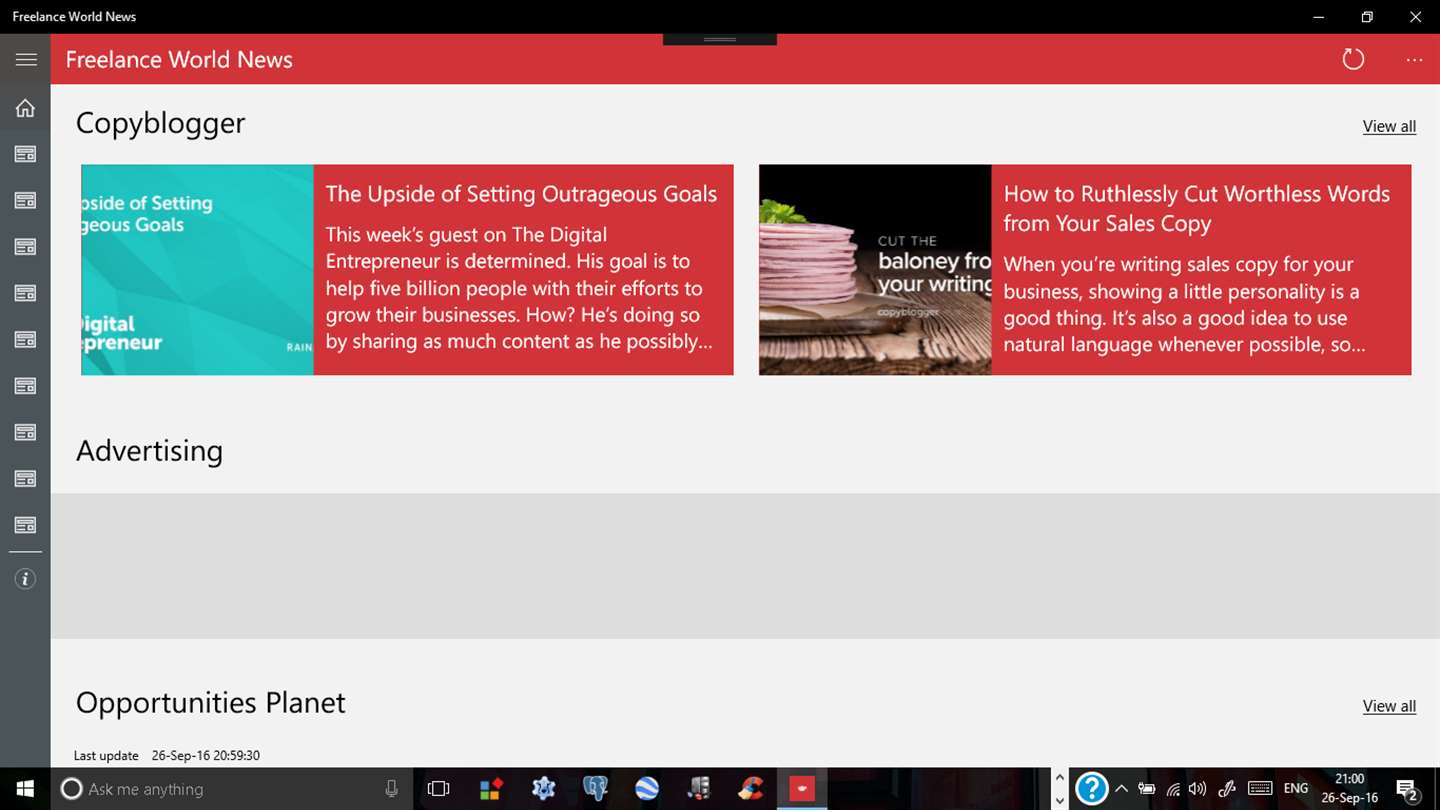1440x810 pixels.
Task: Click the teal Digital Entrepreneur thumbnail
Action: point(197,270)
